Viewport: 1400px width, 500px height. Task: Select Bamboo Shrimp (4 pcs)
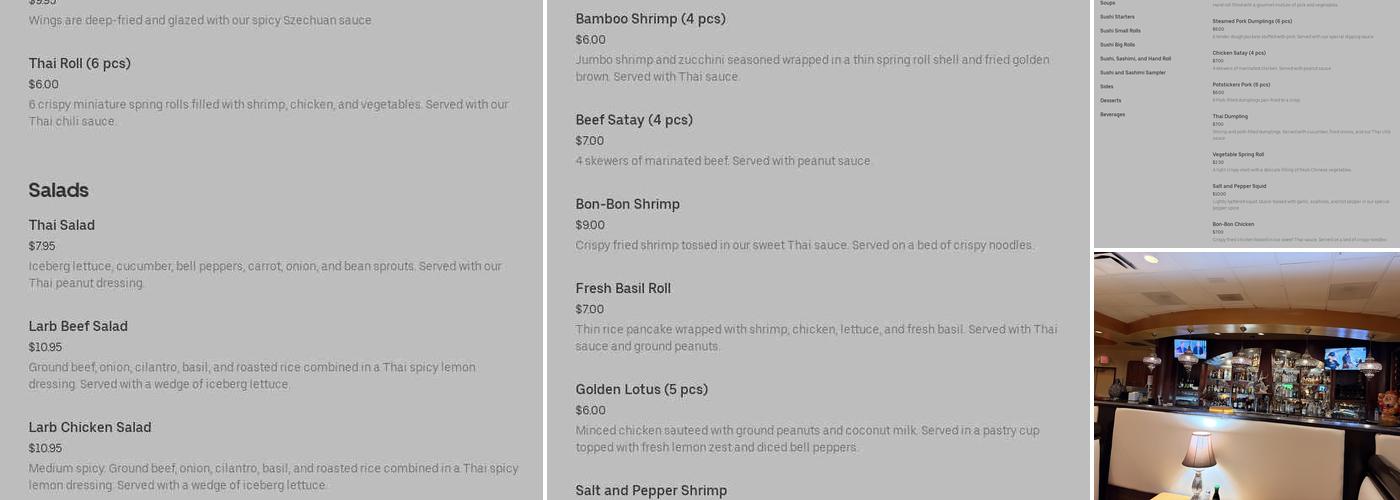(650, 19)
